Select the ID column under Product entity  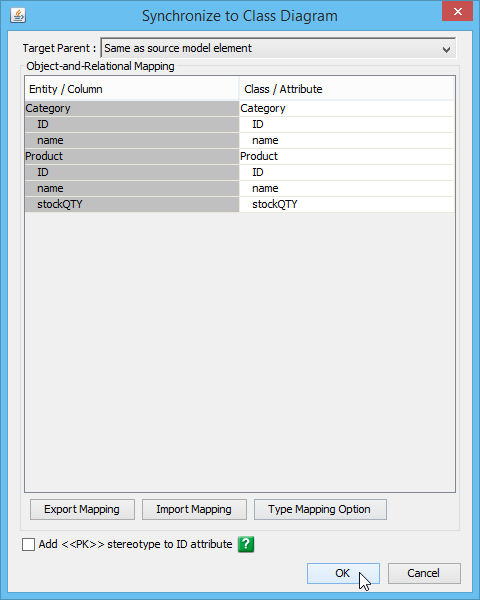coord(132,172)
